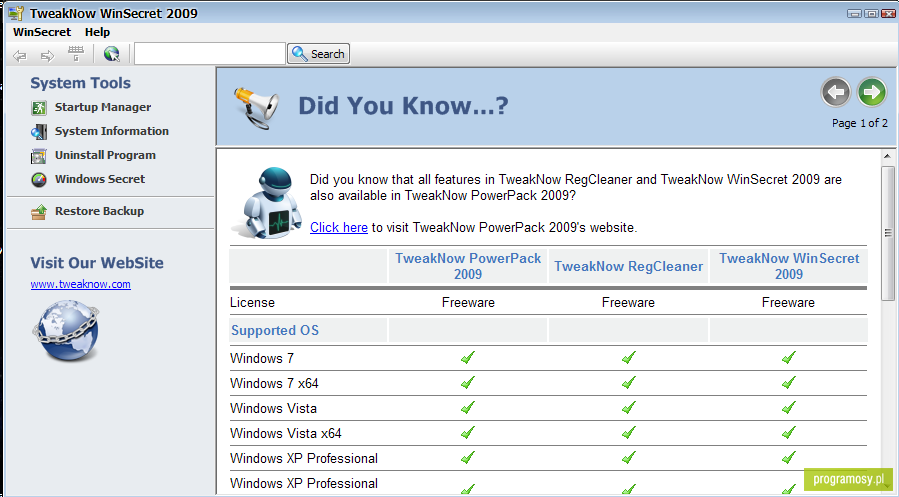Click the Page 1 of 2 indicator

click(x=860, y=123)
